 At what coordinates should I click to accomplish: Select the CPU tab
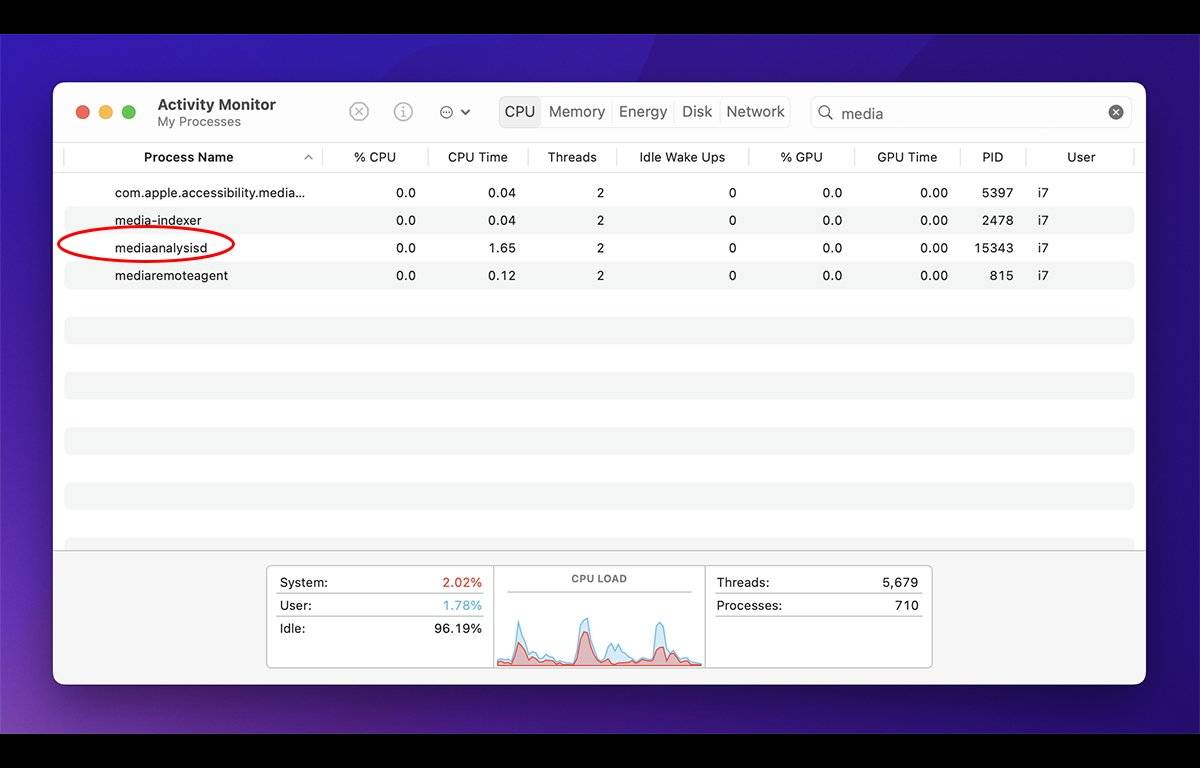[x=520, y=112]
